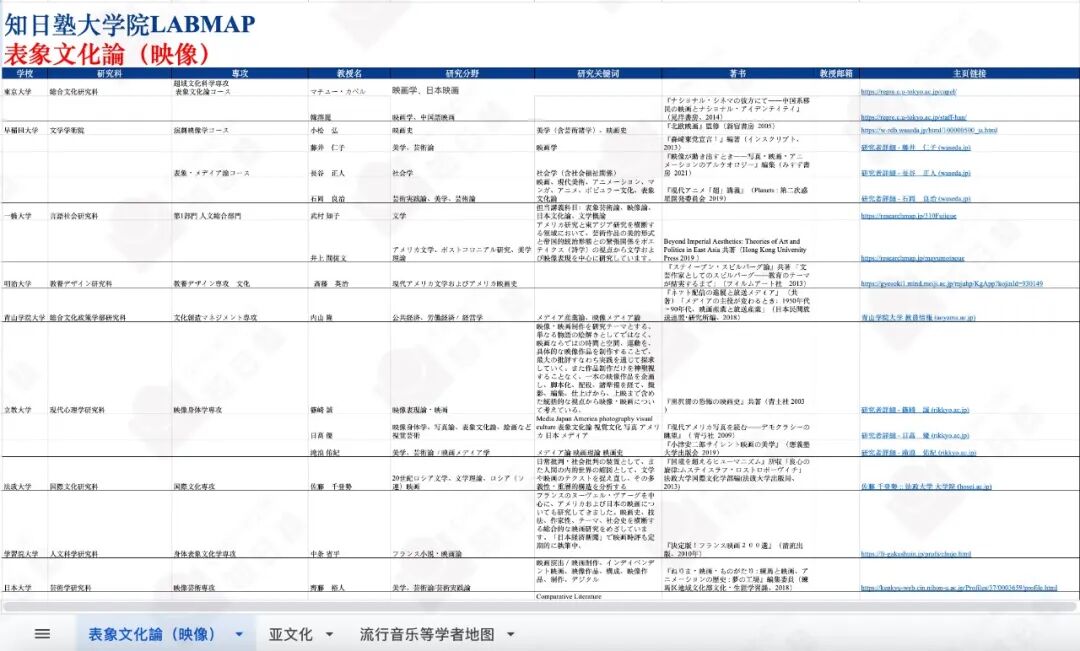Select the 日本大学 school cell
Screen dimensions: 1080x651
[x=17, y=588]
